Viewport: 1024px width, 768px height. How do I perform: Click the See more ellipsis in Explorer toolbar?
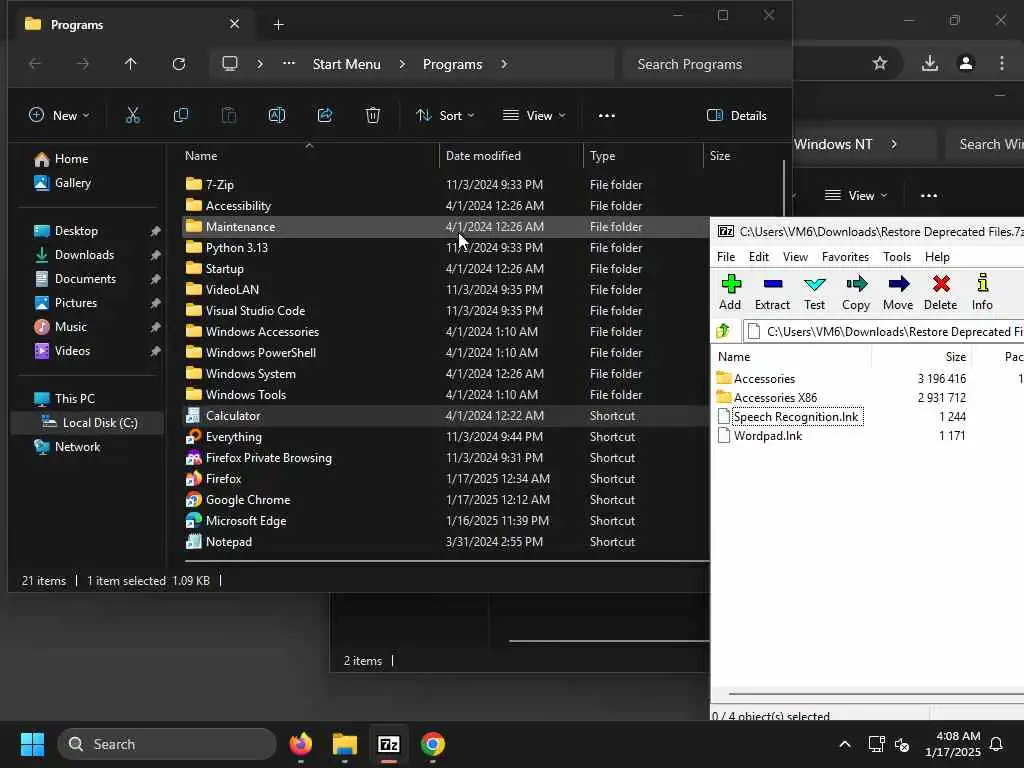[x=607, y=116]
